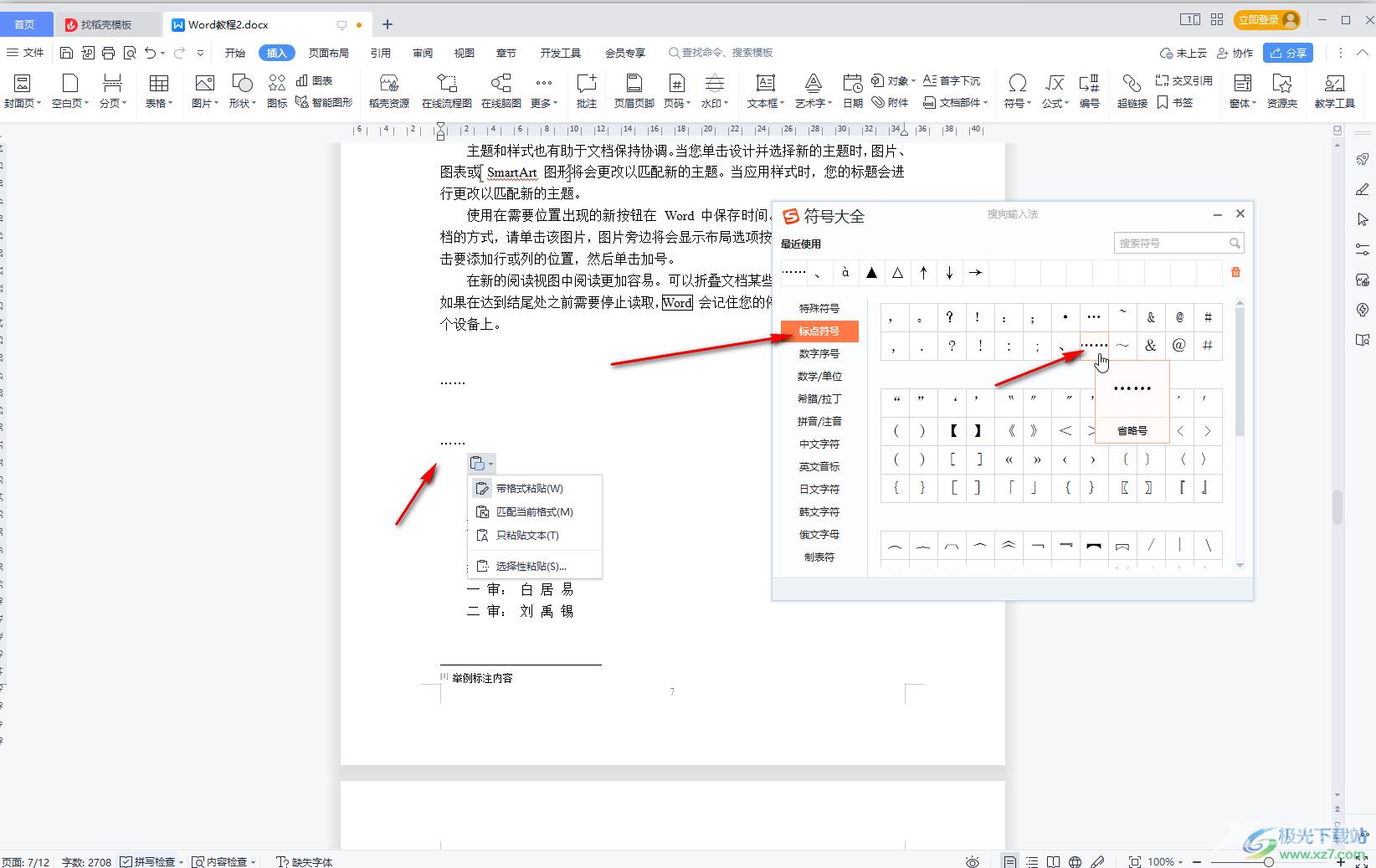The image size is (1376, 868).
Task: Click the Comment (批注) icon
Action: pos(587,91)
